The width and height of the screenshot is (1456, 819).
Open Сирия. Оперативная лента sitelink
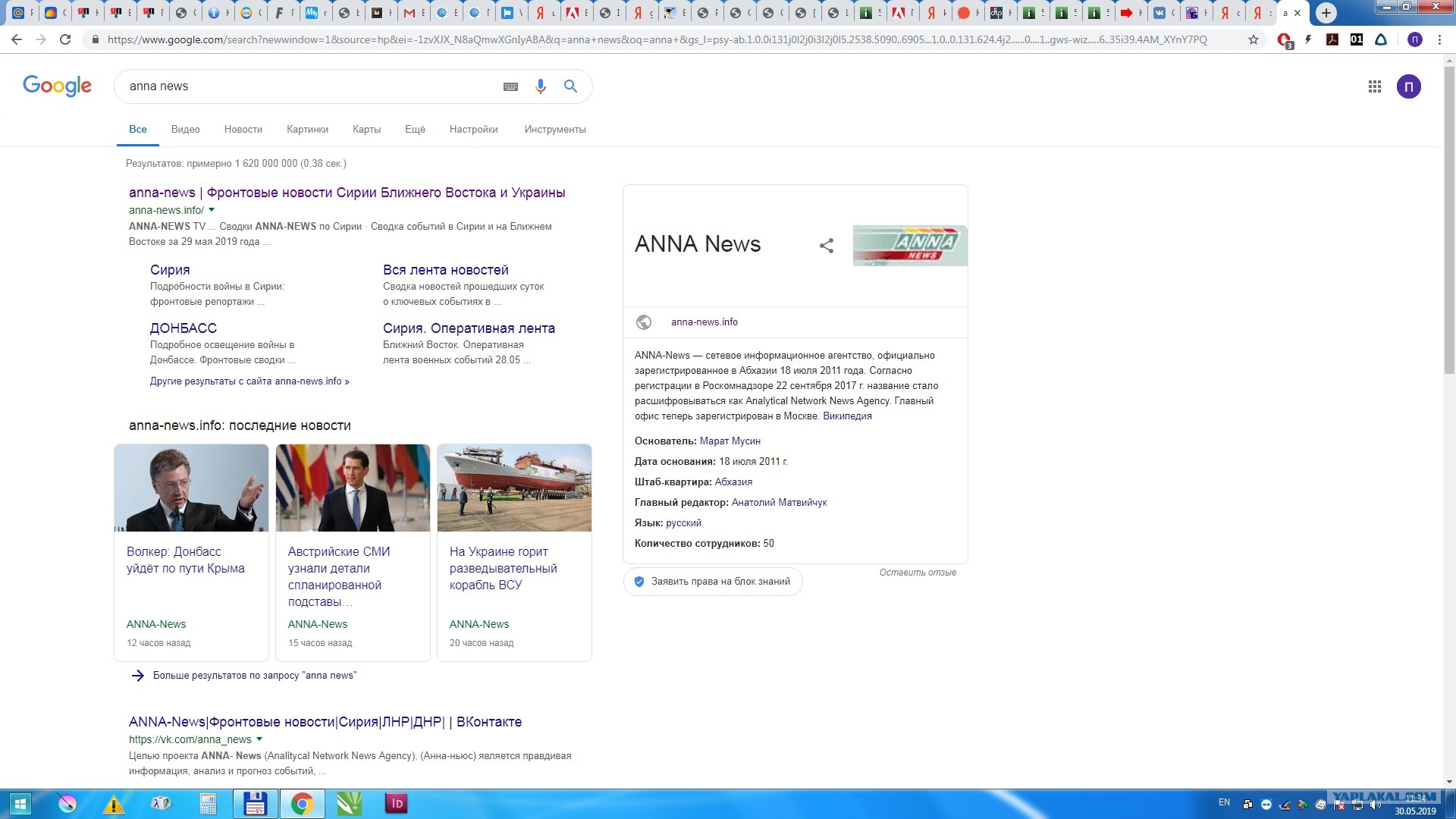point(469,328)
